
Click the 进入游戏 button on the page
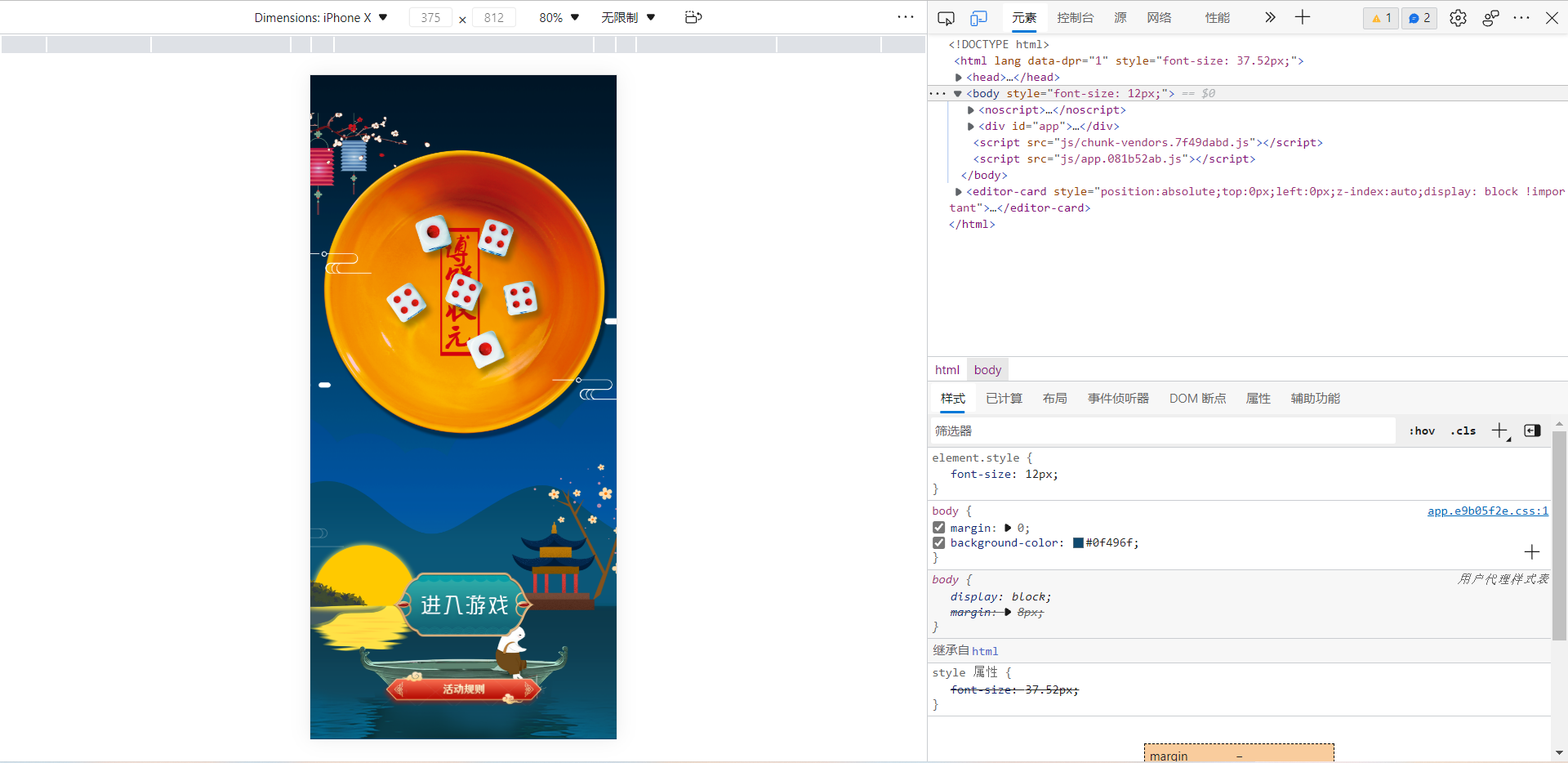[x=464, y=605]
